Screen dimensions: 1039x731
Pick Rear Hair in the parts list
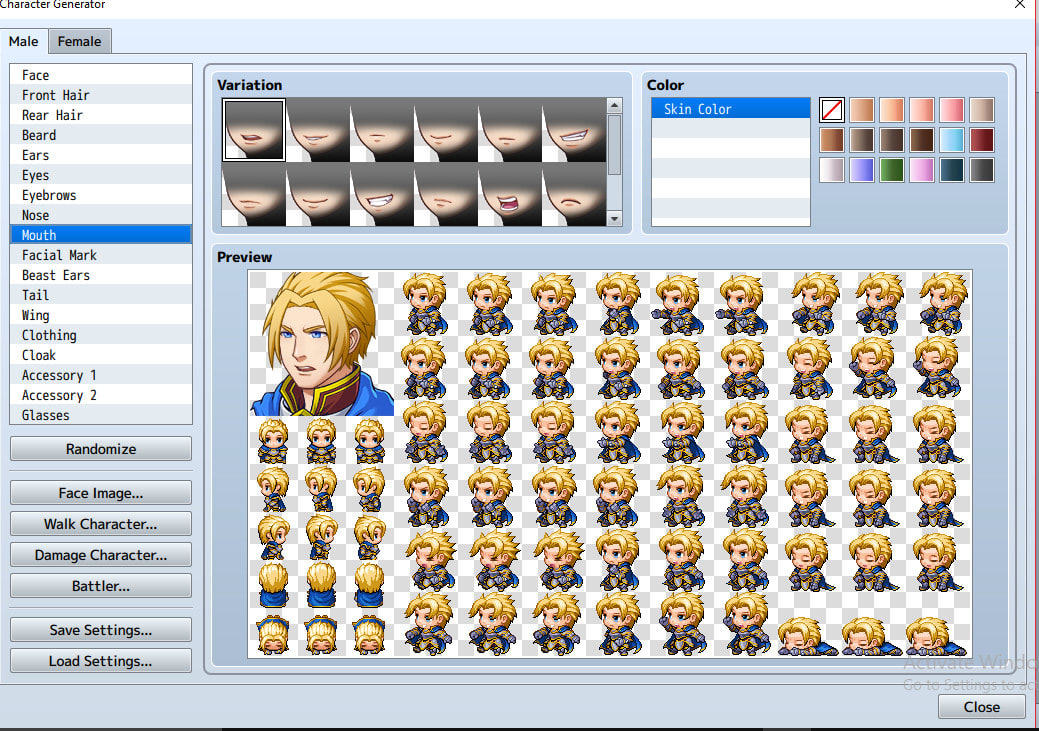click(101, 115)
